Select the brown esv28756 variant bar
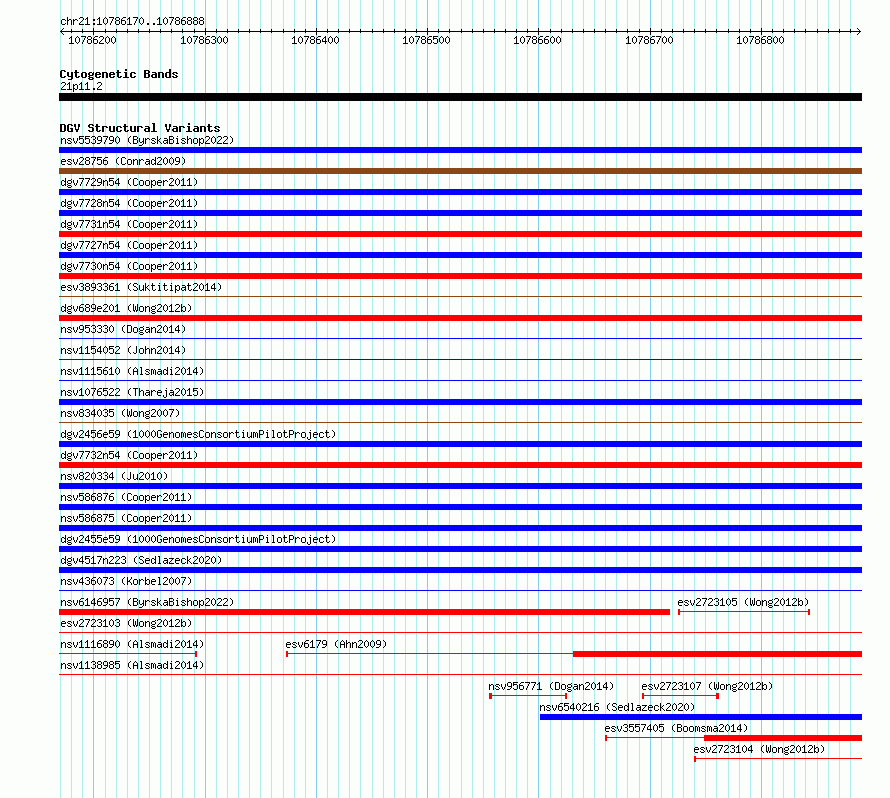 pyautogui.click(x=460, y=171)
